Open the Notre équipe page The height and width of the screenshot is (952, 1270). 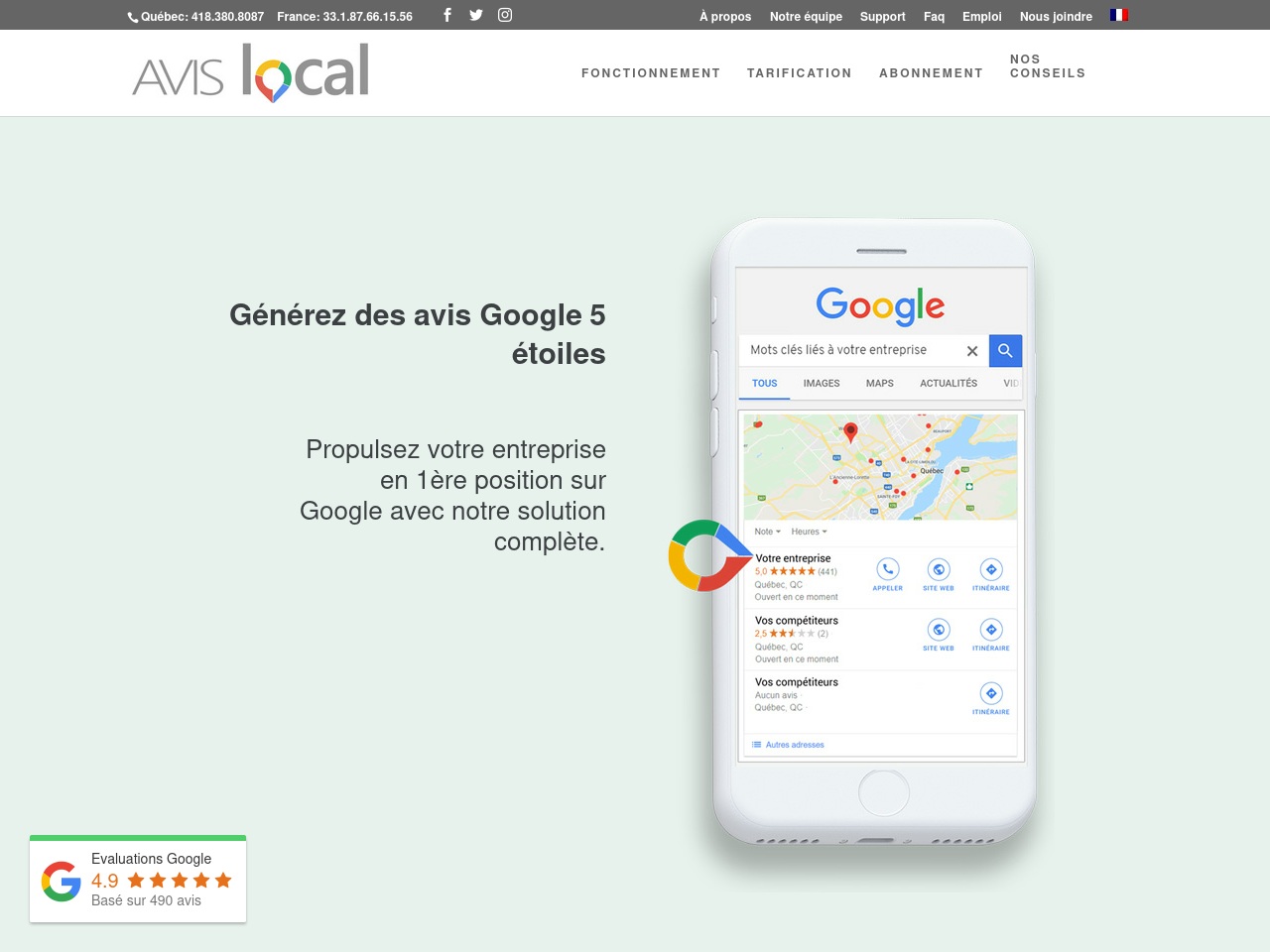(806, 17)
